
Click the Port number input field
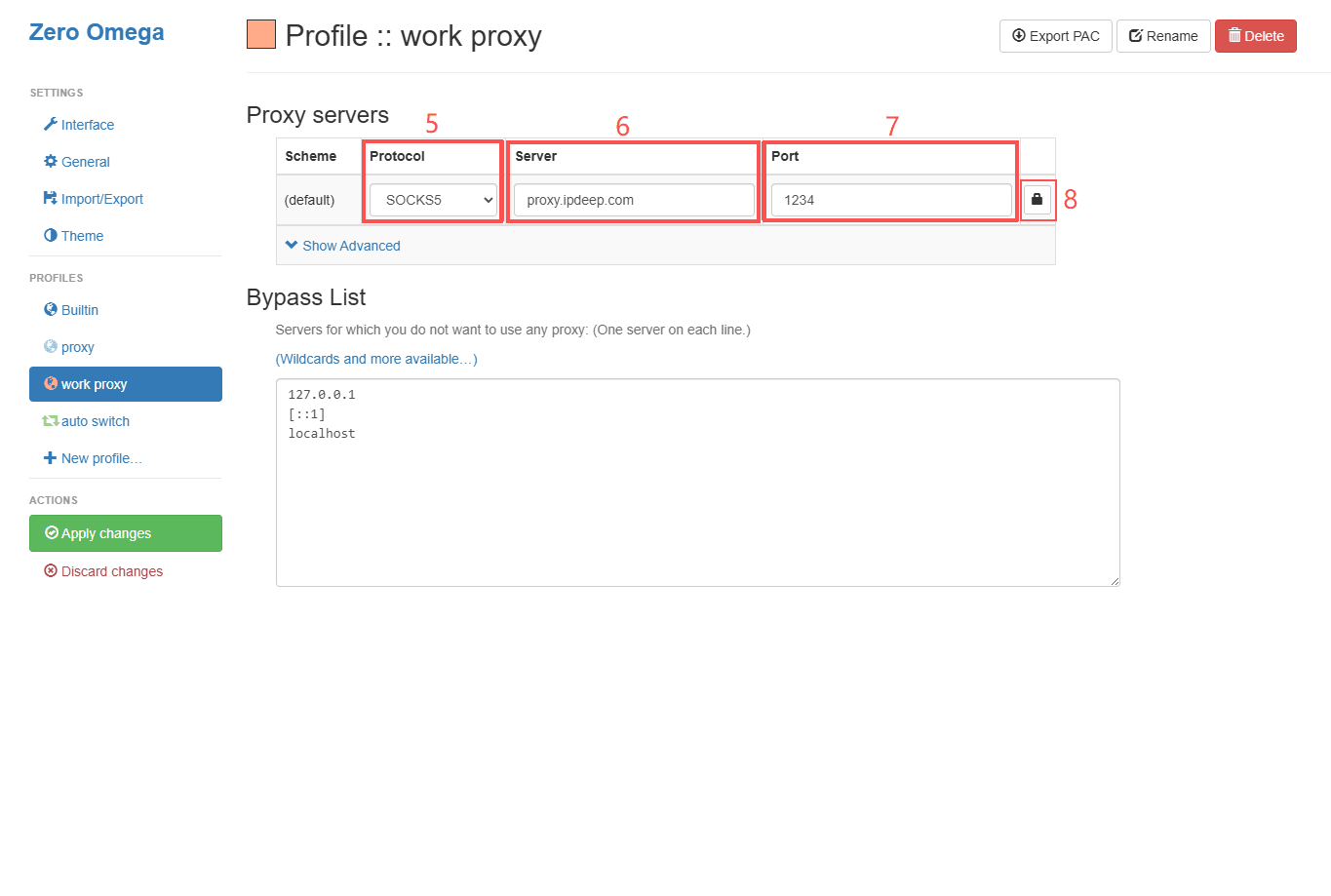coord(890,200)
